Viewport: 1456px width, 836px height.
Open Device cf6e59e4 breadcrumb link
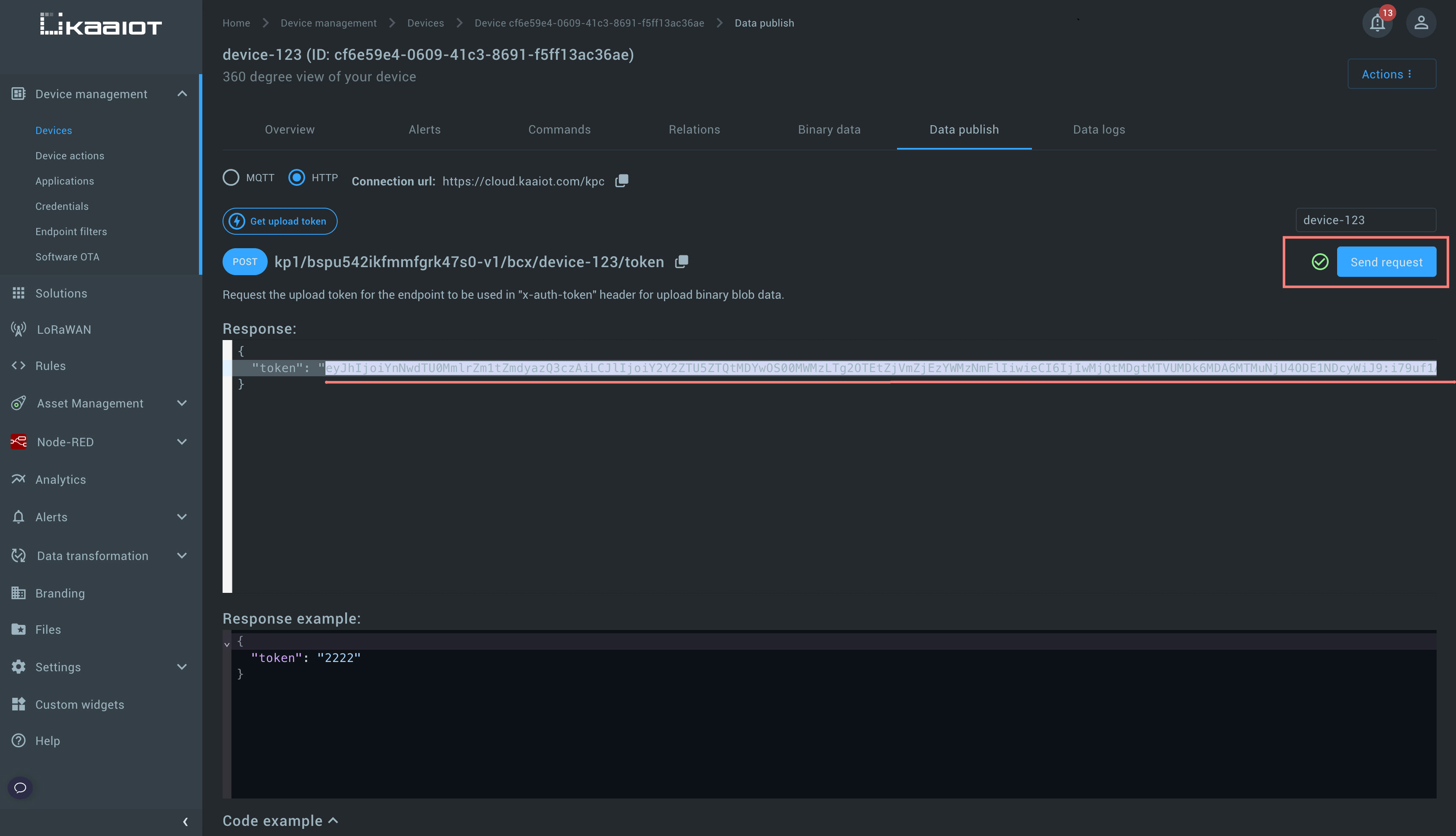click(589, 23)
